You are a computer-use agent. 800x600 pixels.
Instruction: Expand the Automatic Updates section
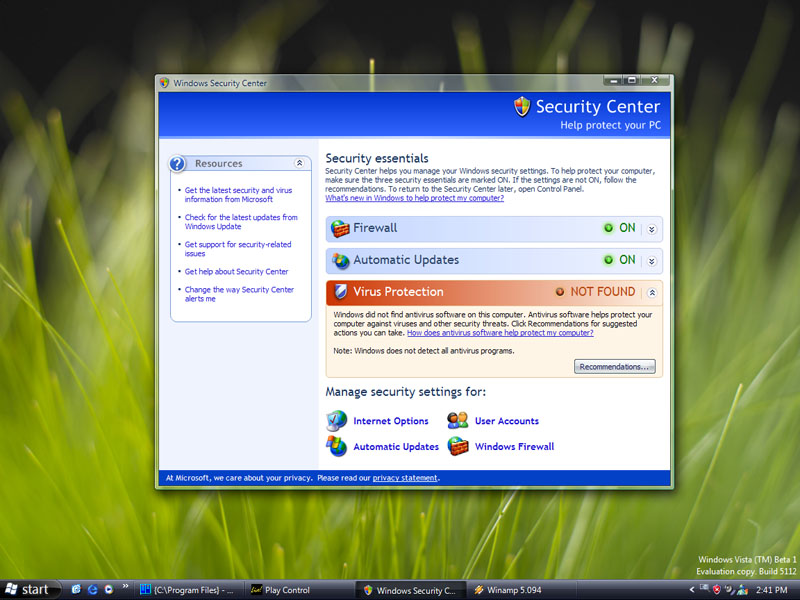652,261
